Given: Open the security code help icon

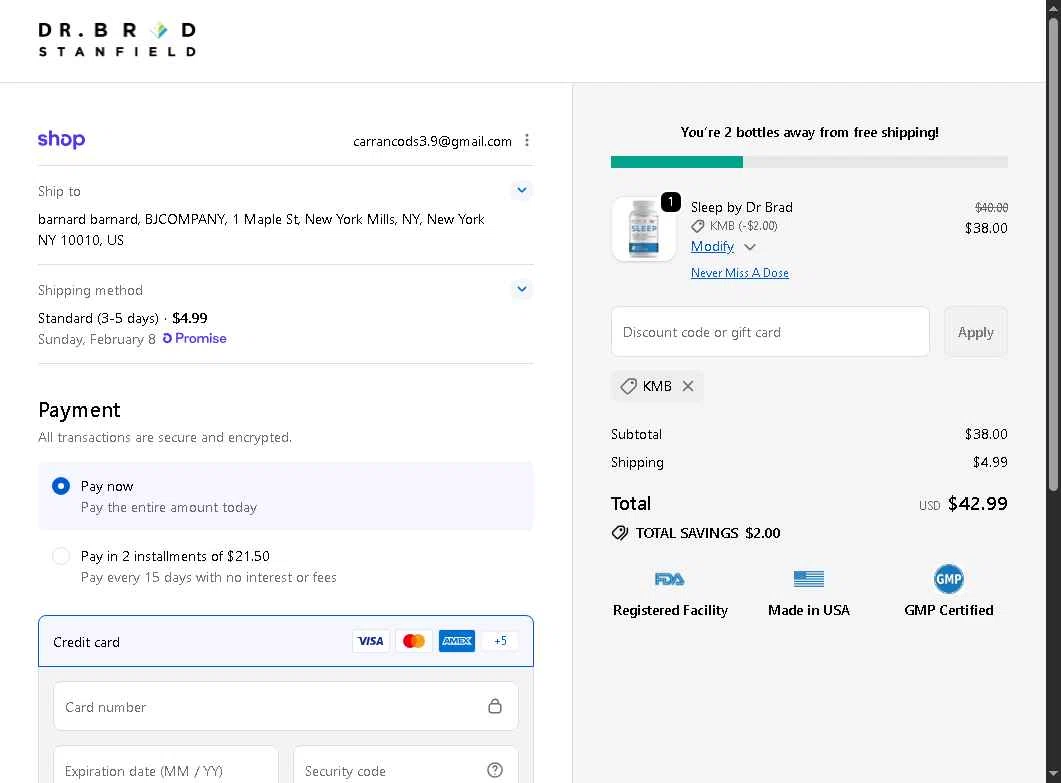Looking at the screenshot, I should pos(495,770).
